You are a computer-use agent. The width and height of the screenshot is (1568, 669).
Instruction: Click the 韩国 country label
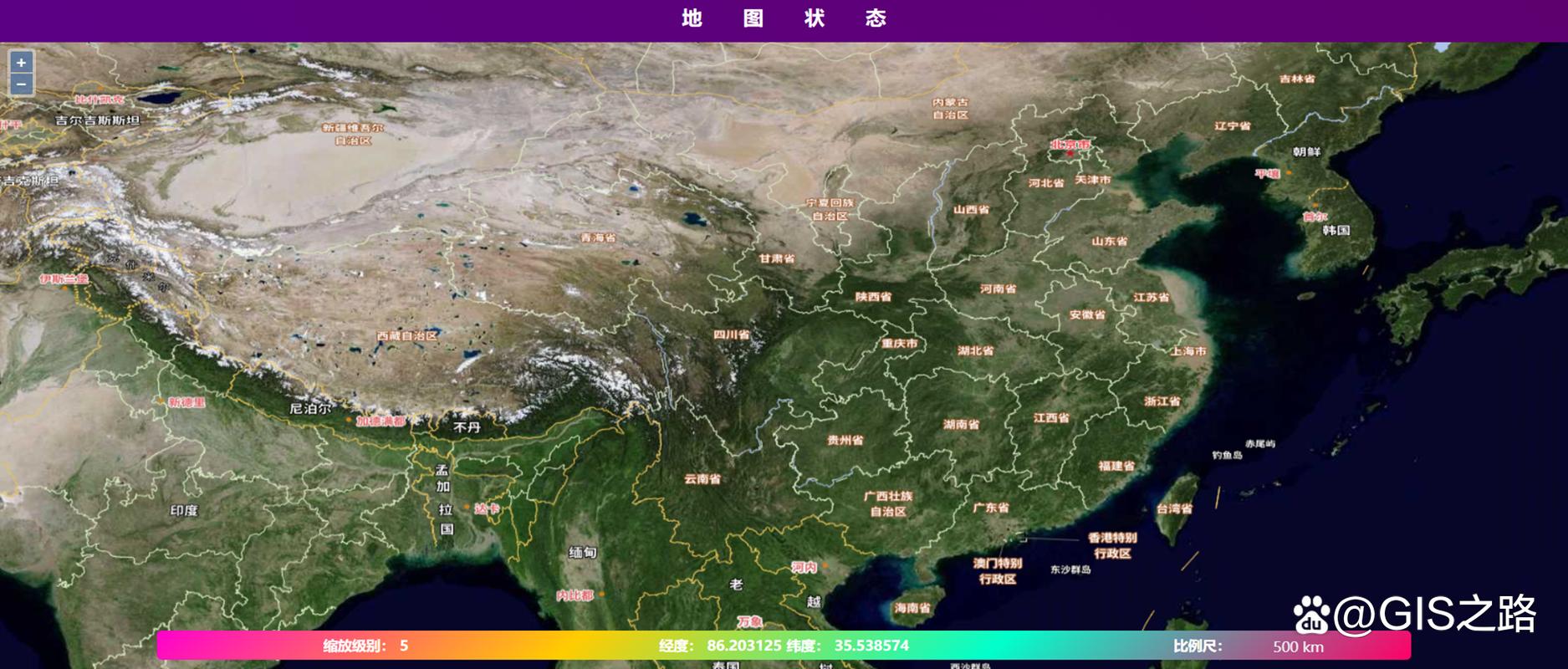click(1336, 230)
